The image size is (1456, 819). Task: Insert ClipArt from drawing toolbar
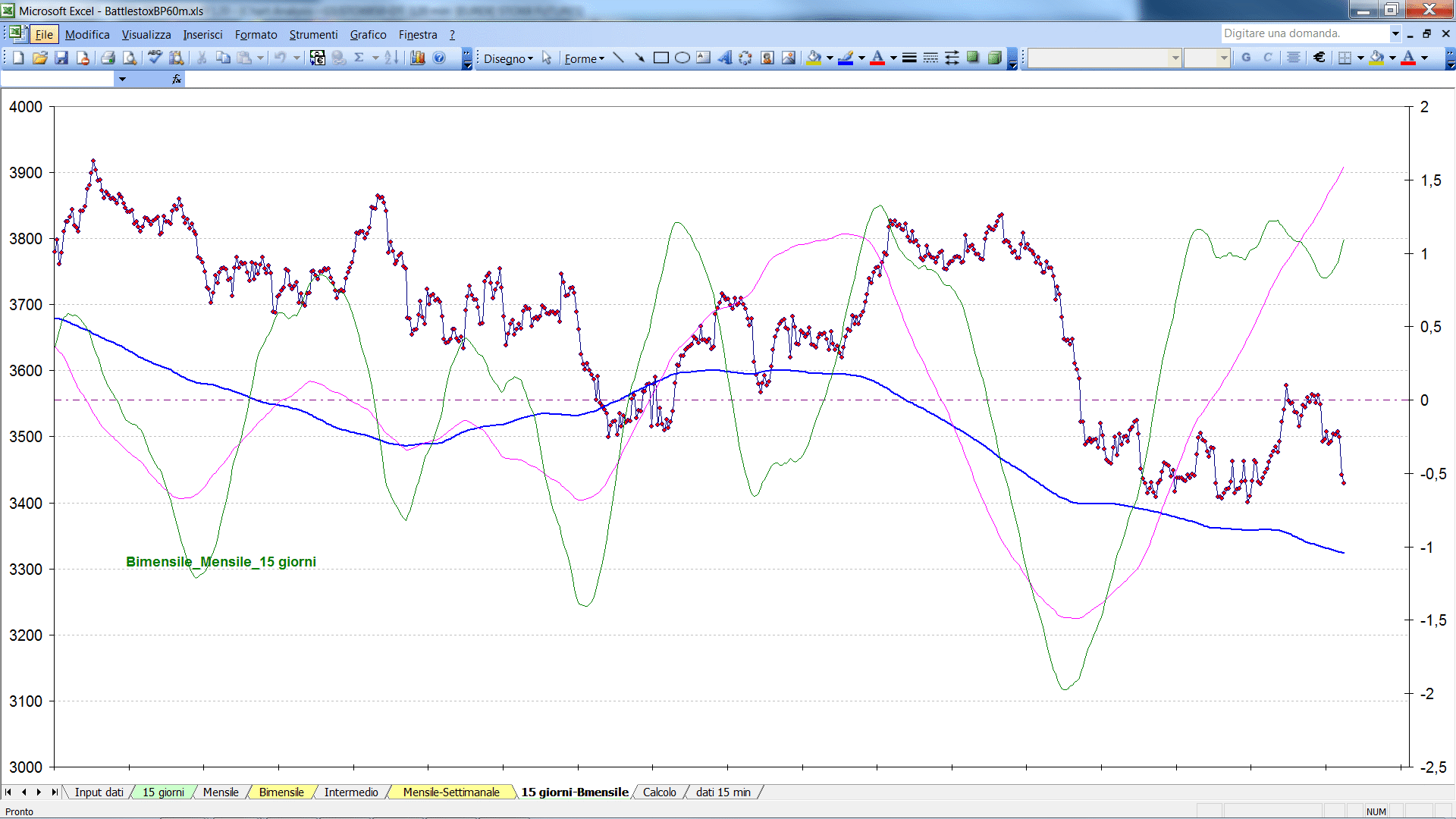click(767, 58)
